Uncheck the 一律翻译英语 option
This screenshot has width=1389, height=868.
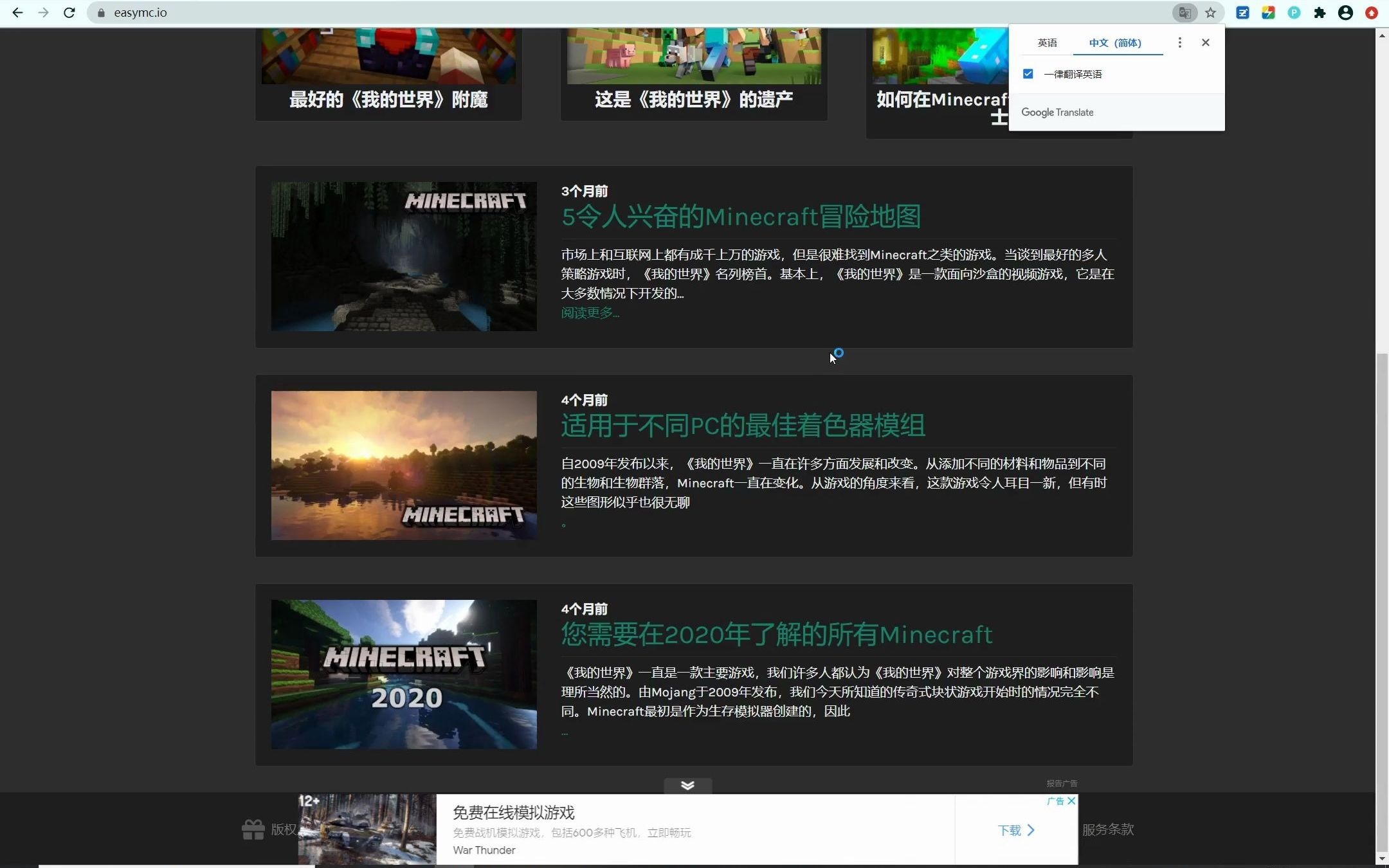click(1027, 73)
